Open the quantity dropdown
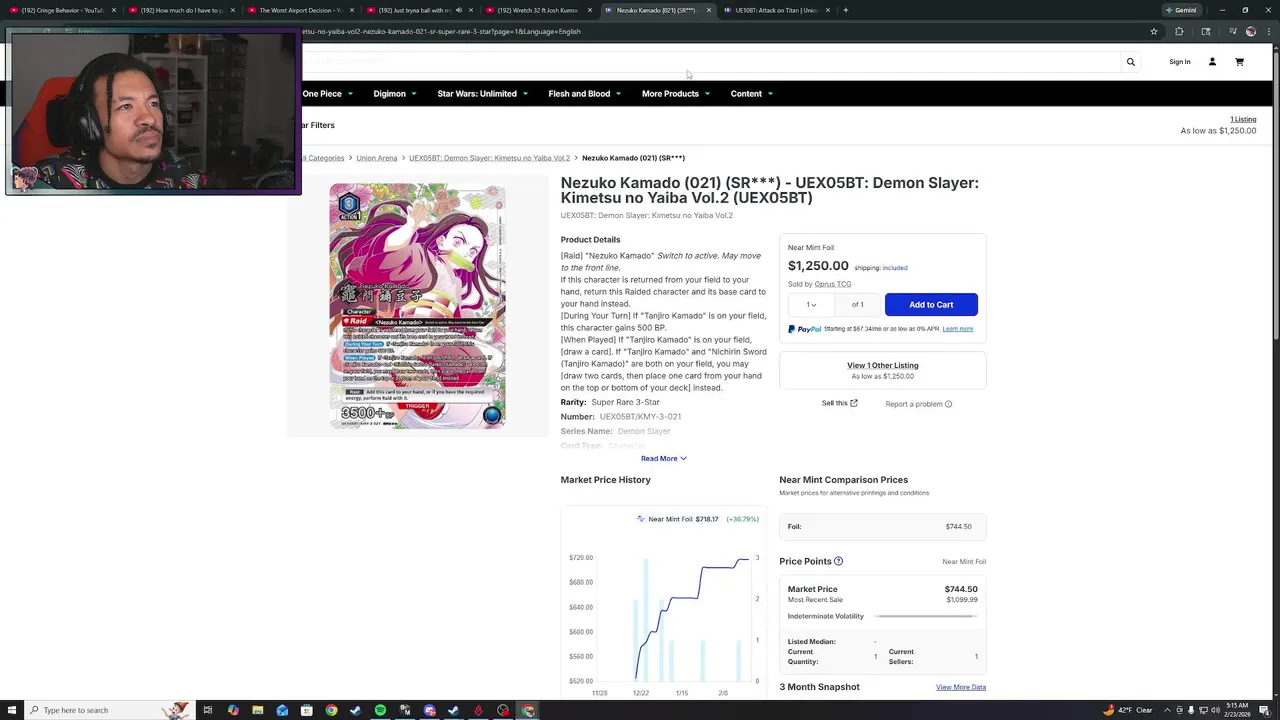Screen dimensions: 1280x720 click(x=811, y=304)
